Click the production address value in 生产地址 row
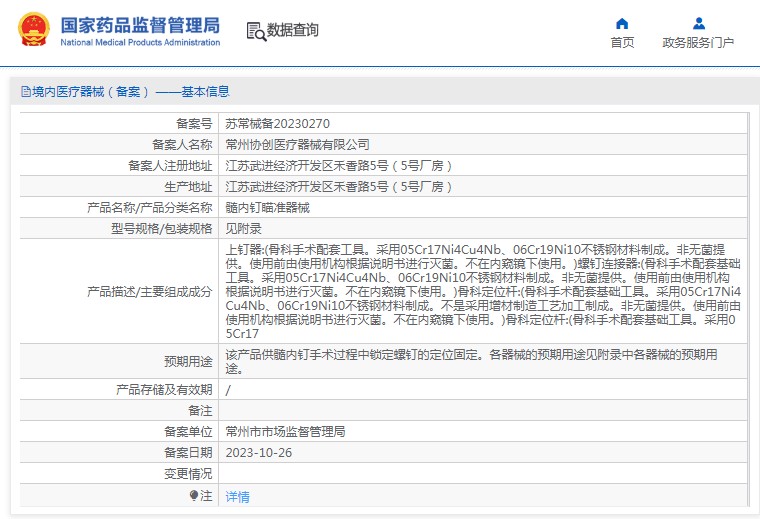This screenshot has width=760, height=519. pyautogui.click(x=339, y=187)
